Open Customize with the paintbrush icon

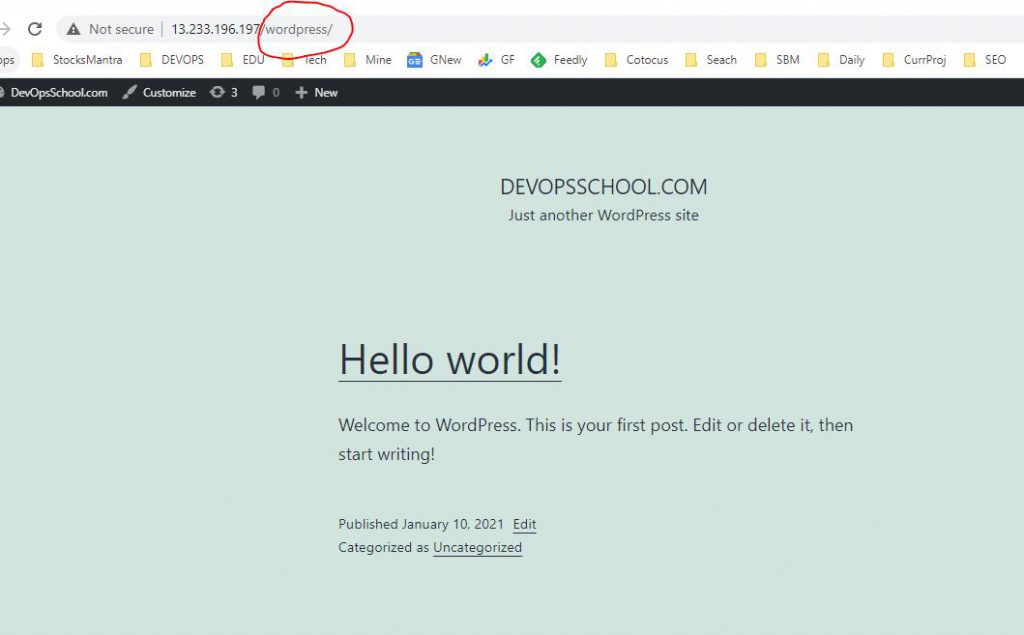[130, 92]
